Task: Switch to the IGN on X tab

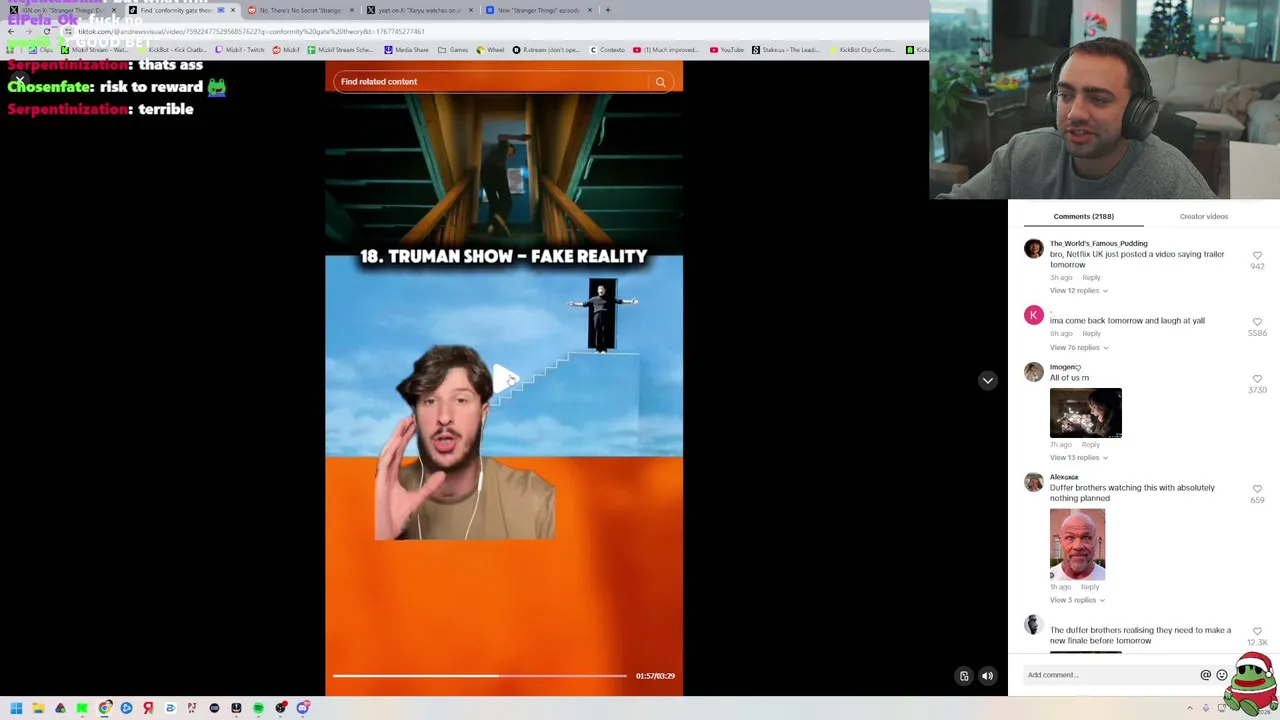Action: click(60, 10)
